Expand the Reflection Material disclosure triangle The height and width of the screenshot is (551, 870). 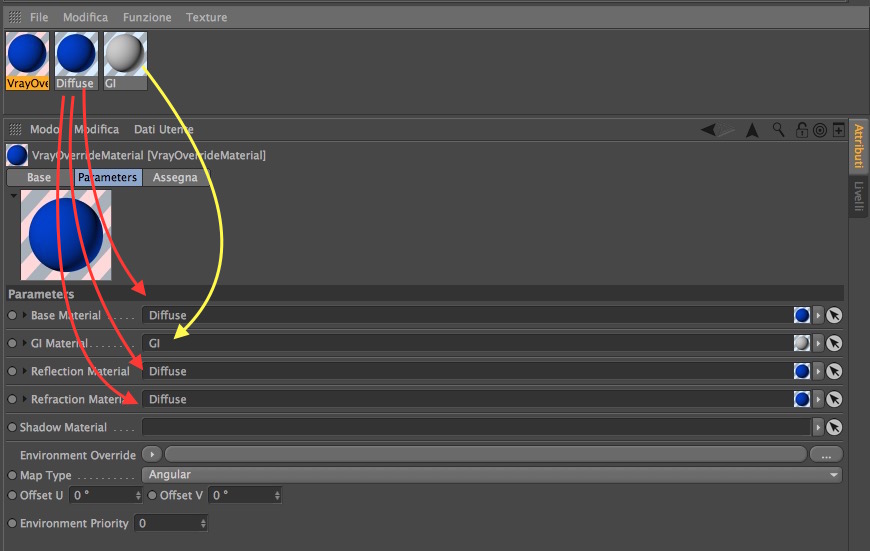point(24,371)
